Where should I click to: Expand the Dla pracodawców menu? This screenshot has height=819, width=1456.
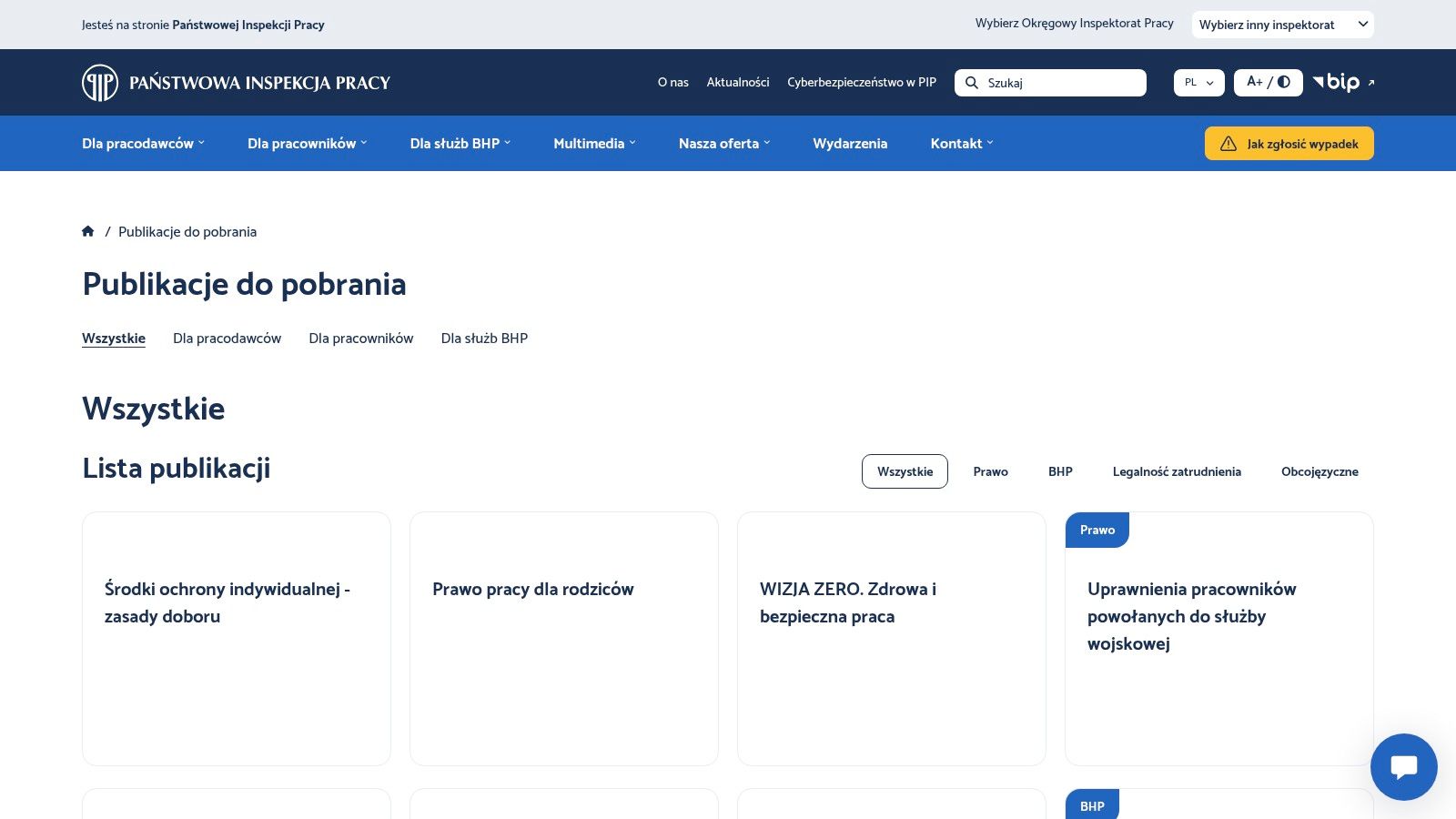tap(143, 144)
